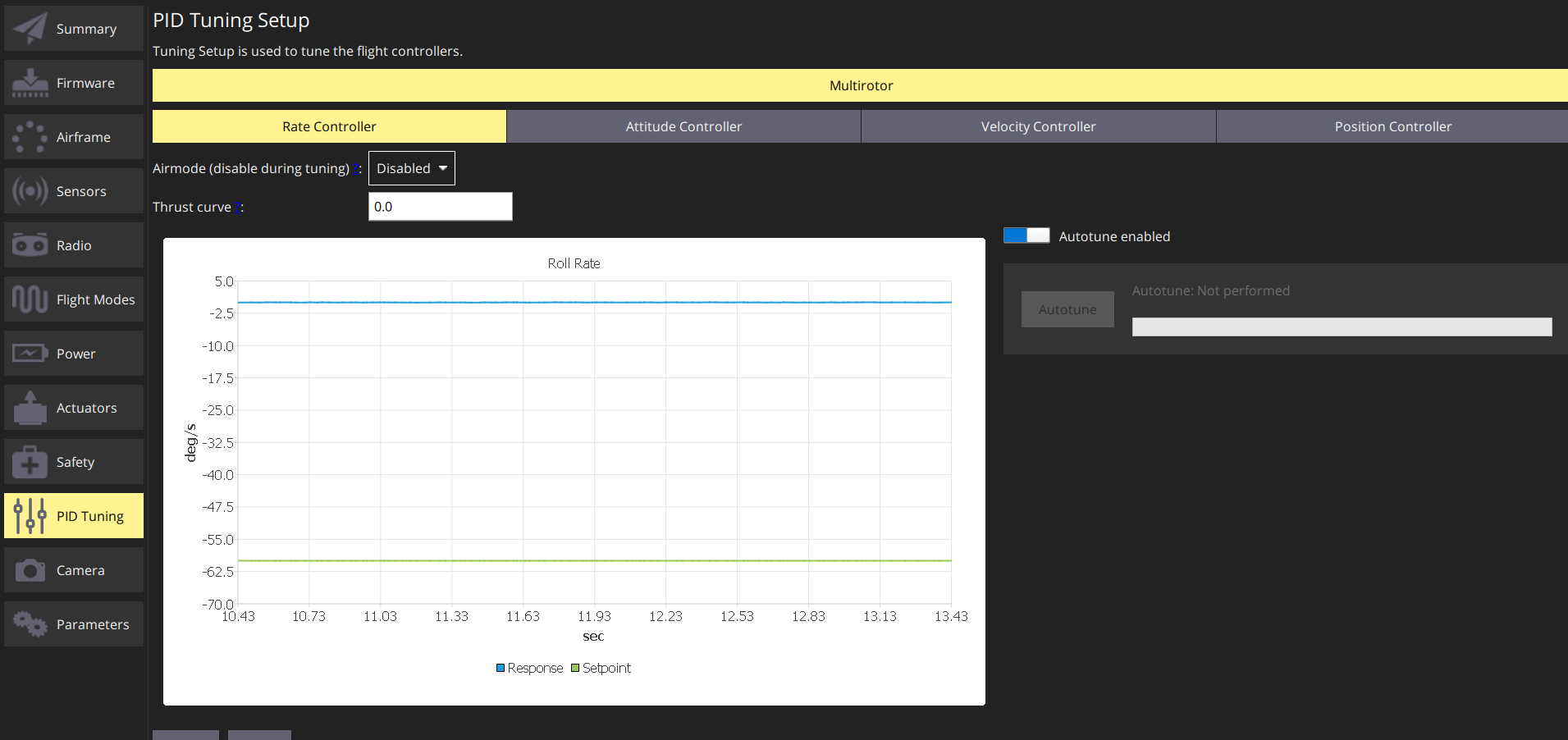Select the Flight Modes wave icon
The width and height of the screenshot is (1568, 740).
point(30,299)
